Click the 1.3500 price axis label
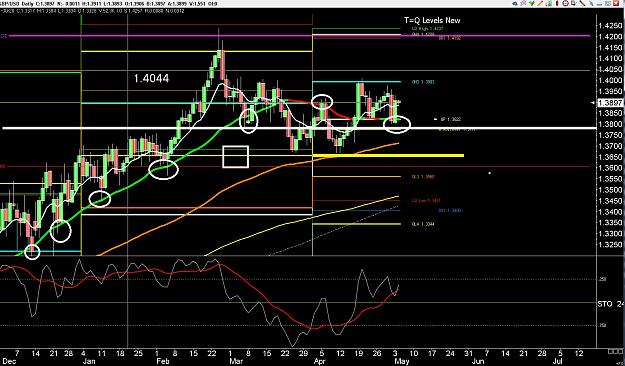The width and height of the screenshot is (625, 366). pos(610,190)
